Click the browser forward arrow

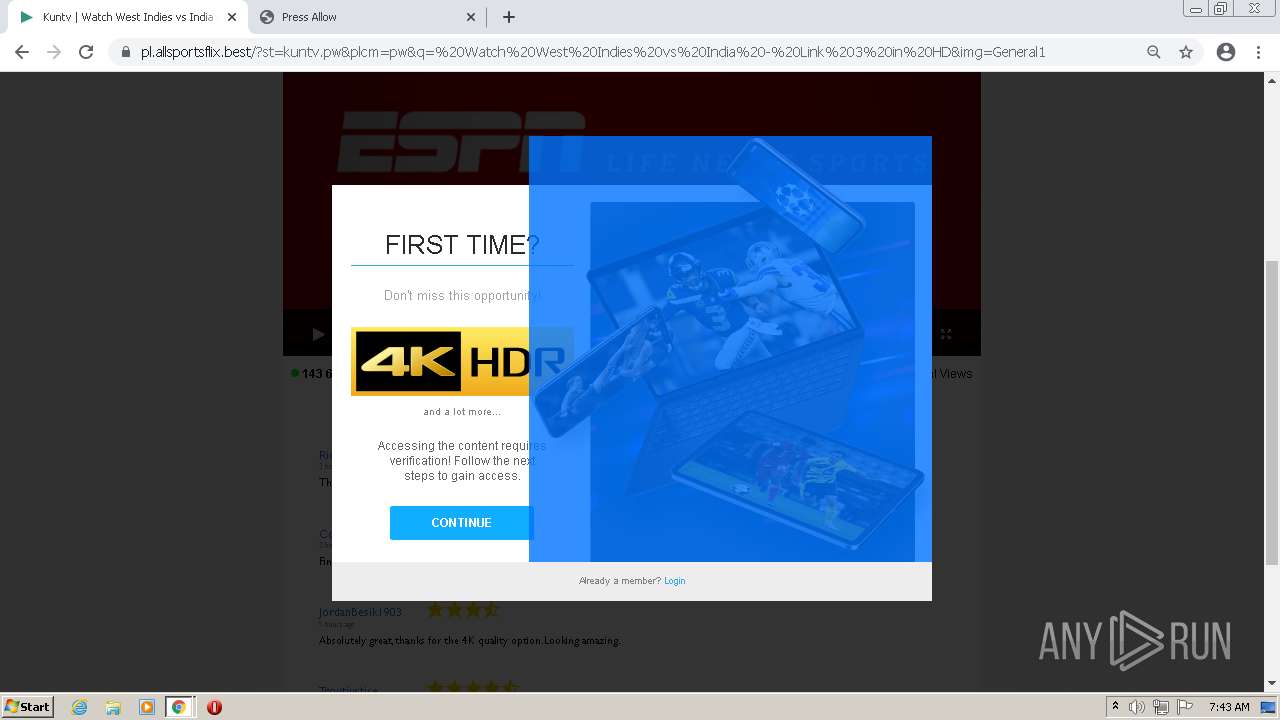54,52
